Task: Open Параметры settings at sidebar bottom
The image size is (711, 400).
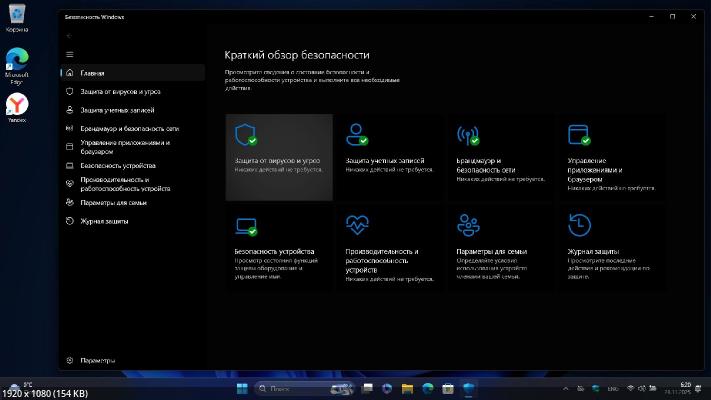Action: point(98,360)
